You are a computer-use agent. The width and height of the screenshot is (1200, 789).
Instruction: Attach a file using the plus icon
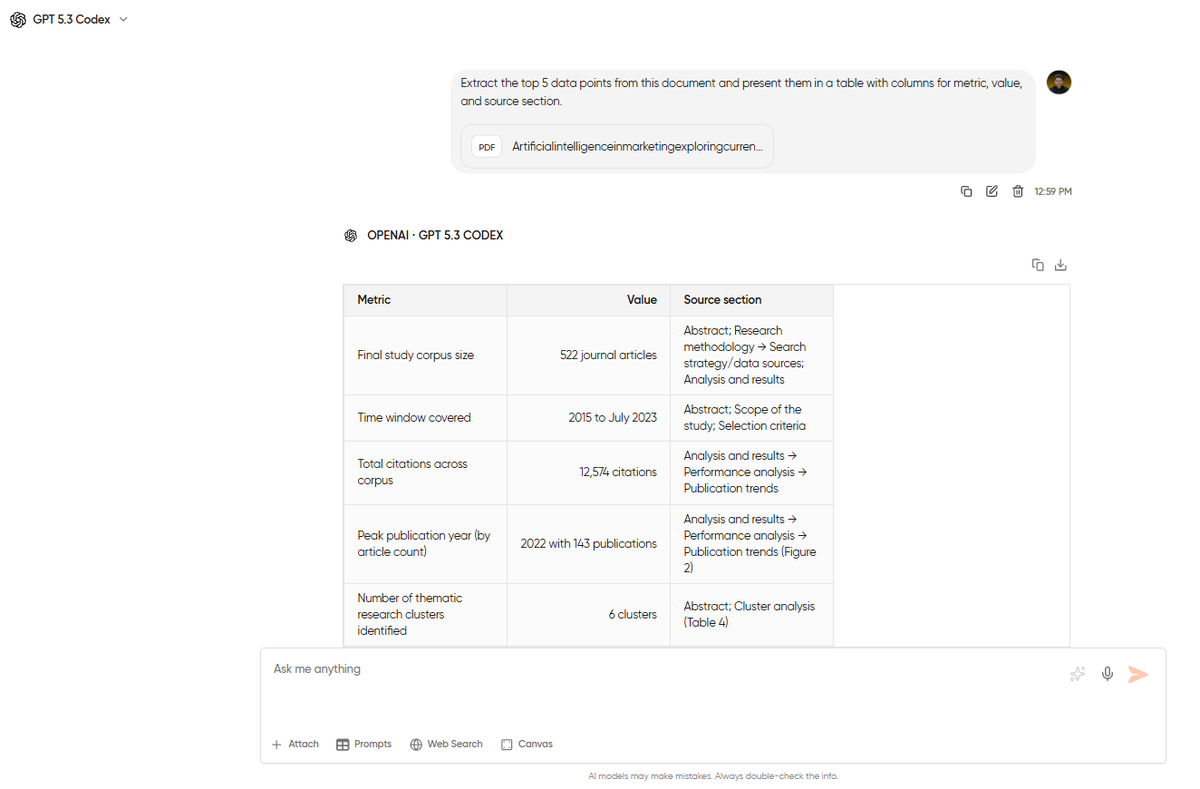294,743
